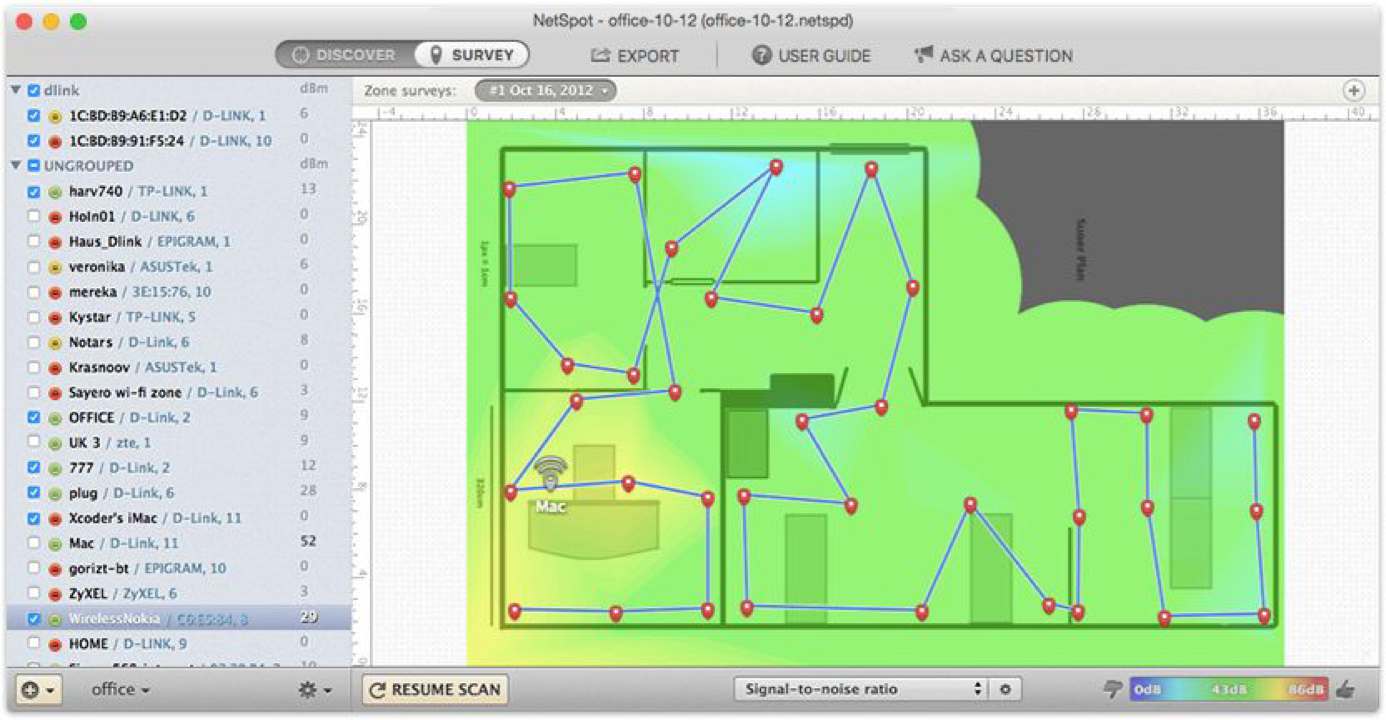The height and width of the screenshot is (720, 1386).
Task: Select the Xcoder's iMac network name
Action: pyautogui.click(x=114, y=518)
